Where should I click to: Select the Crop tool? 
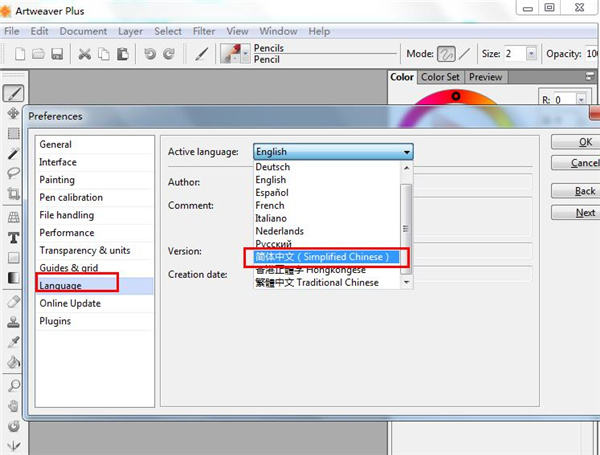coord(13,193)
